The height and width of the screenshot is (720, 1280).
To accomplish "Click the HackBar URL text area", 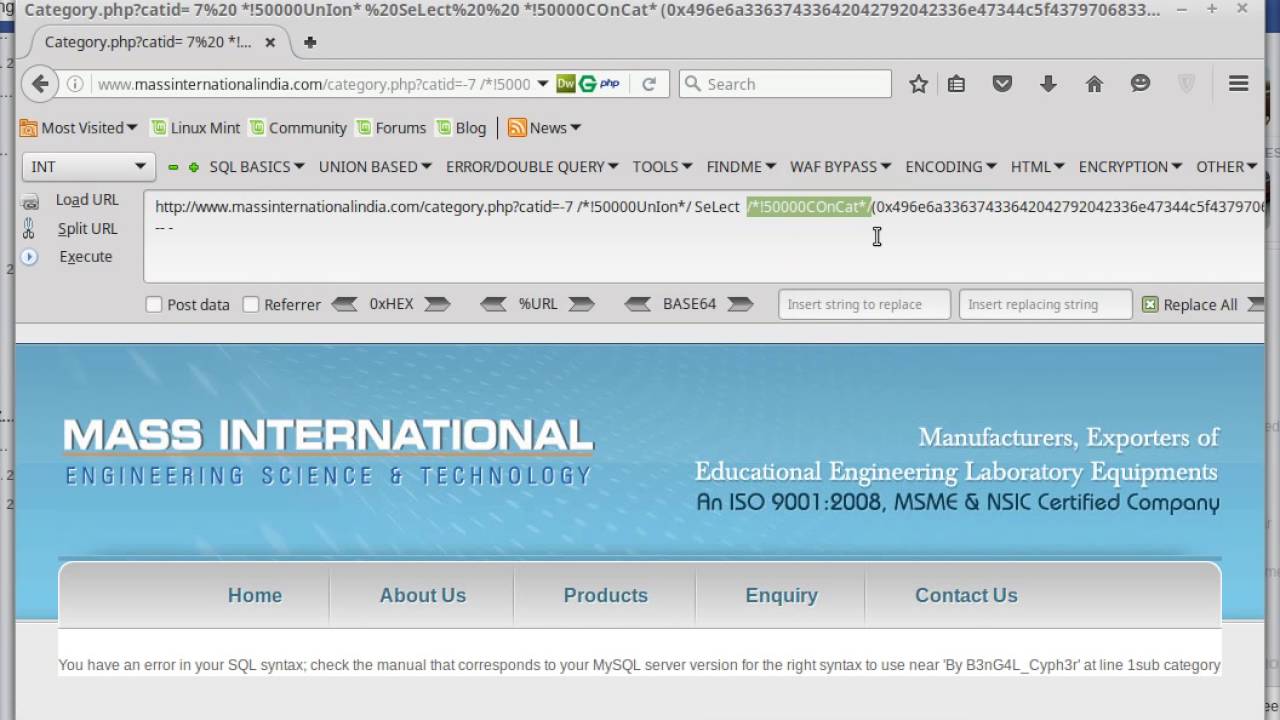I will pyautogui.click(x=704, y=236).
